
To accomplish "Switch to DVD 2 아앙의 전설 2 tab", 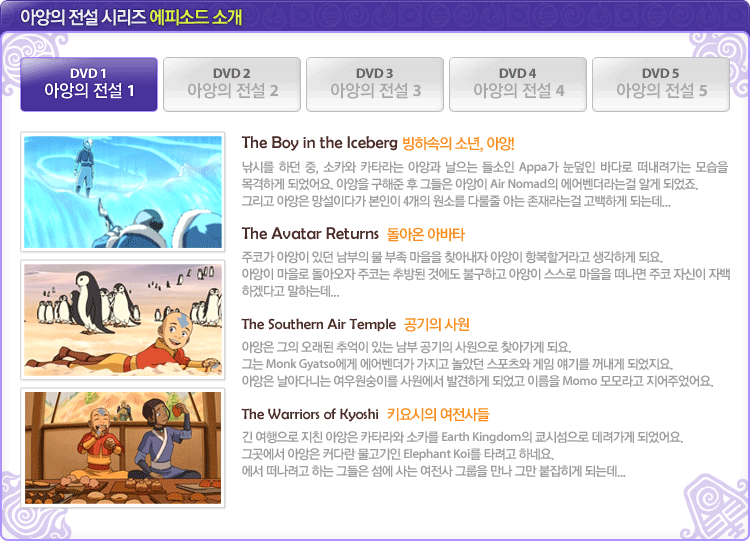I will pyautogui.click(x=232, y=84).
